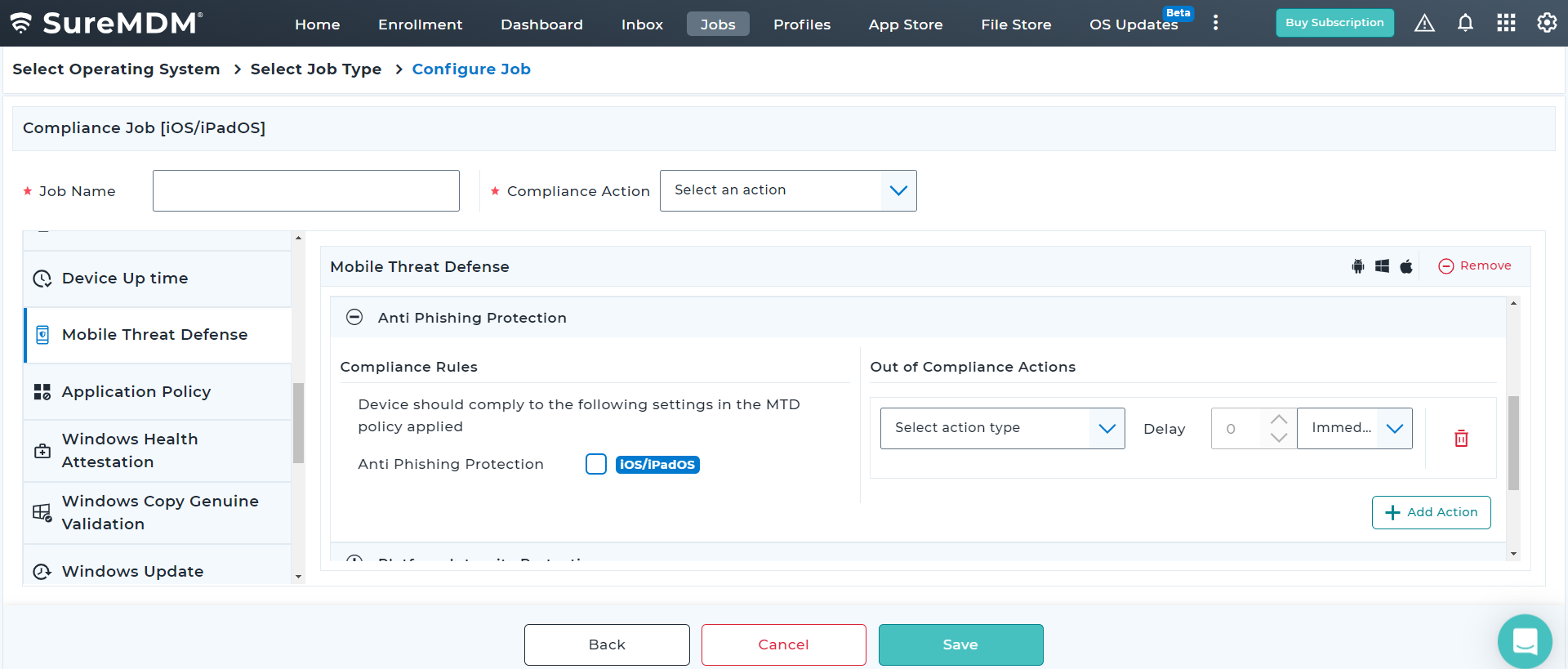This screenshot has height=669, width=1568.
Task: Select Application Policy rule
Action: click(158, 392)
